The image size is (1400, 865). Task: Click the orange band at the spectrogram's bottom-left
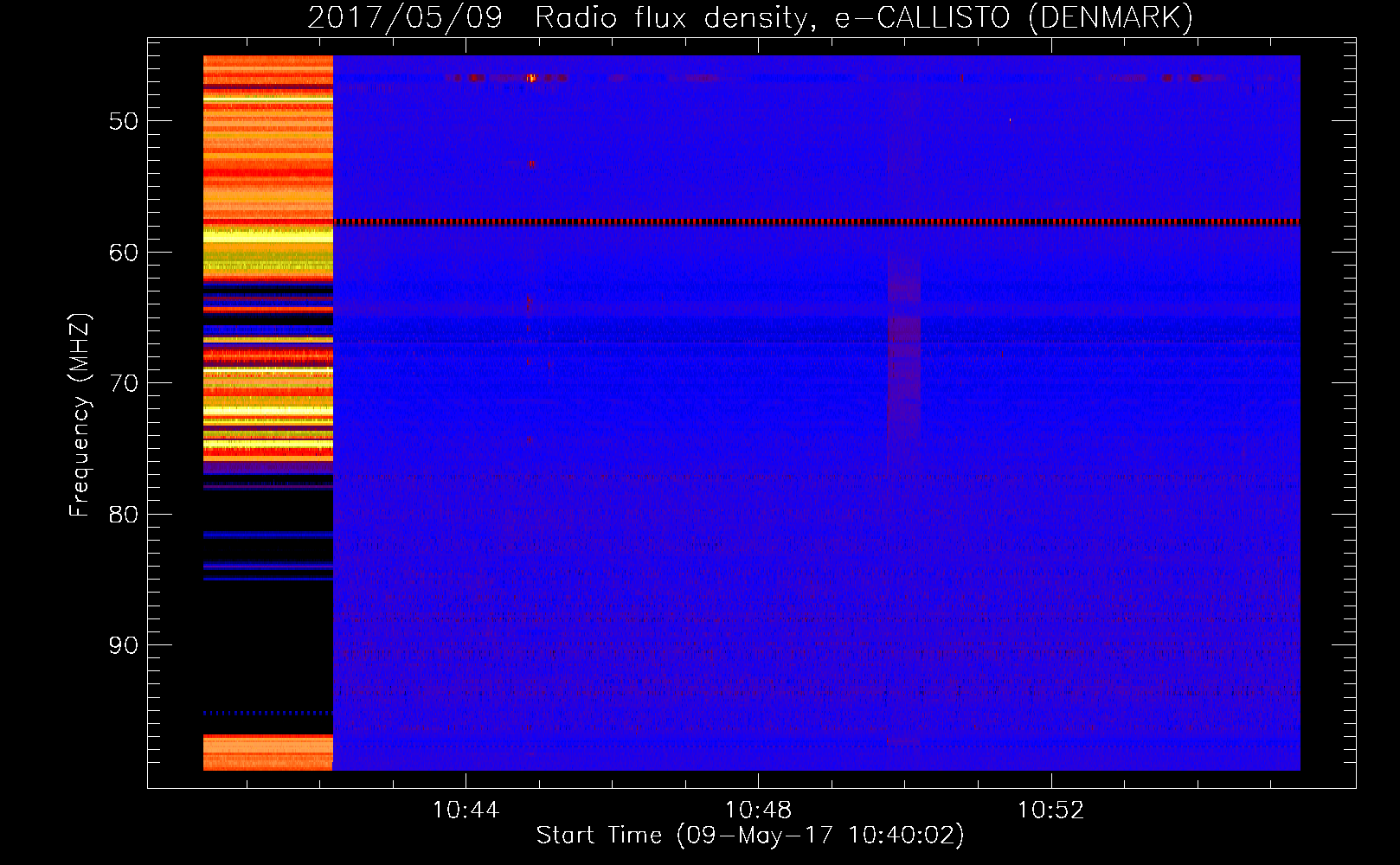coord(268,752)
